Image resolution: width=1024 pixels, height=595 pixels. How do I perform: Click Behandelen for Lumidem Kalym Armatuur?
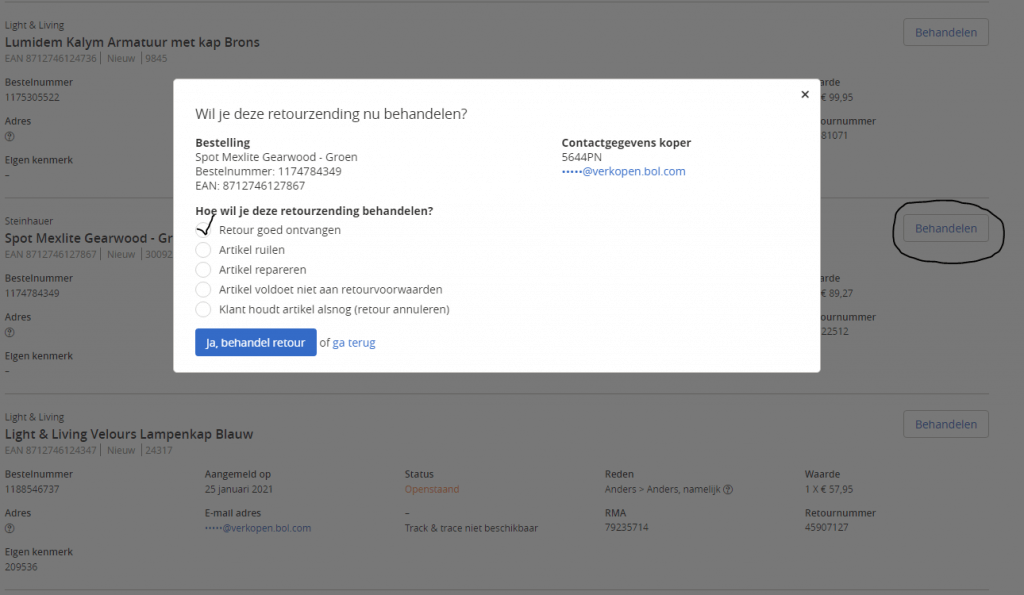[x=945, y=32]
